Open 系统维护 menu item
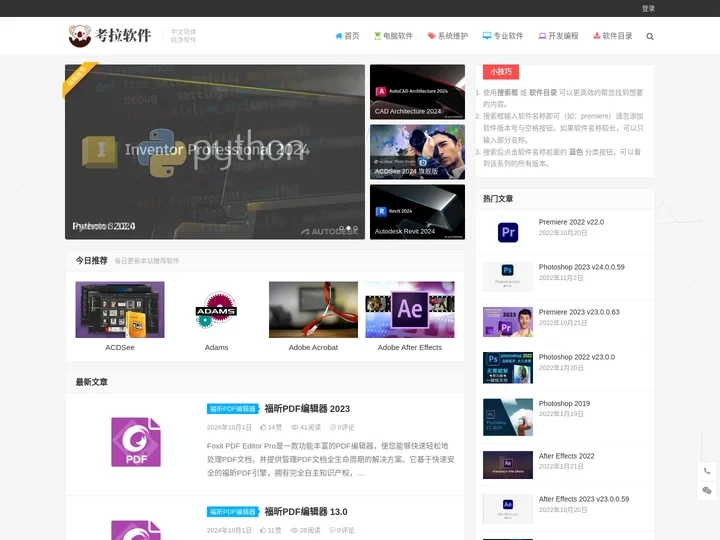720x540 pixels. coord(448,36)
